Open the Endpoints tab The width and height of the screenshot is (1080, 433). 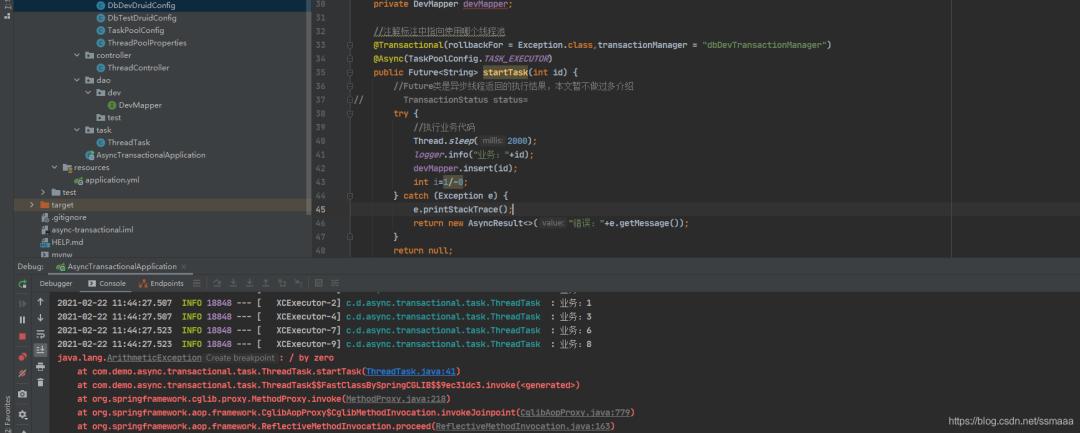(166, 283)
